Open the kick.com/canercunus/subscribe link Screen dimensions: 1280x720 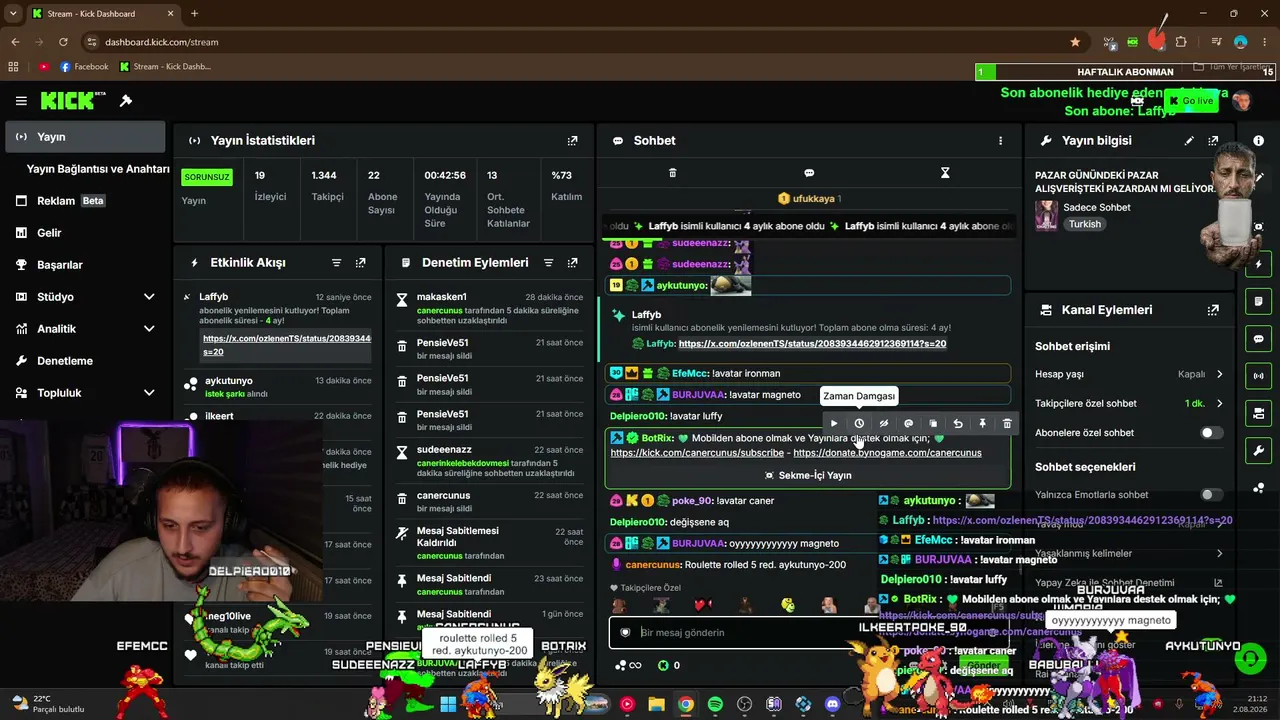(x=697, y=453)
